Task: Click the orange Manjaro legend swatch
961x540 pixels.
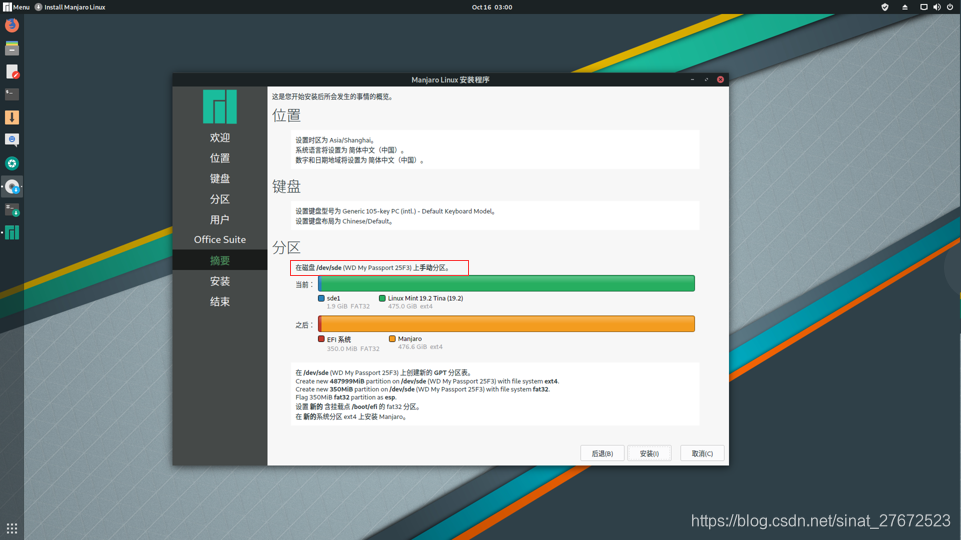Action: point(392,339)
